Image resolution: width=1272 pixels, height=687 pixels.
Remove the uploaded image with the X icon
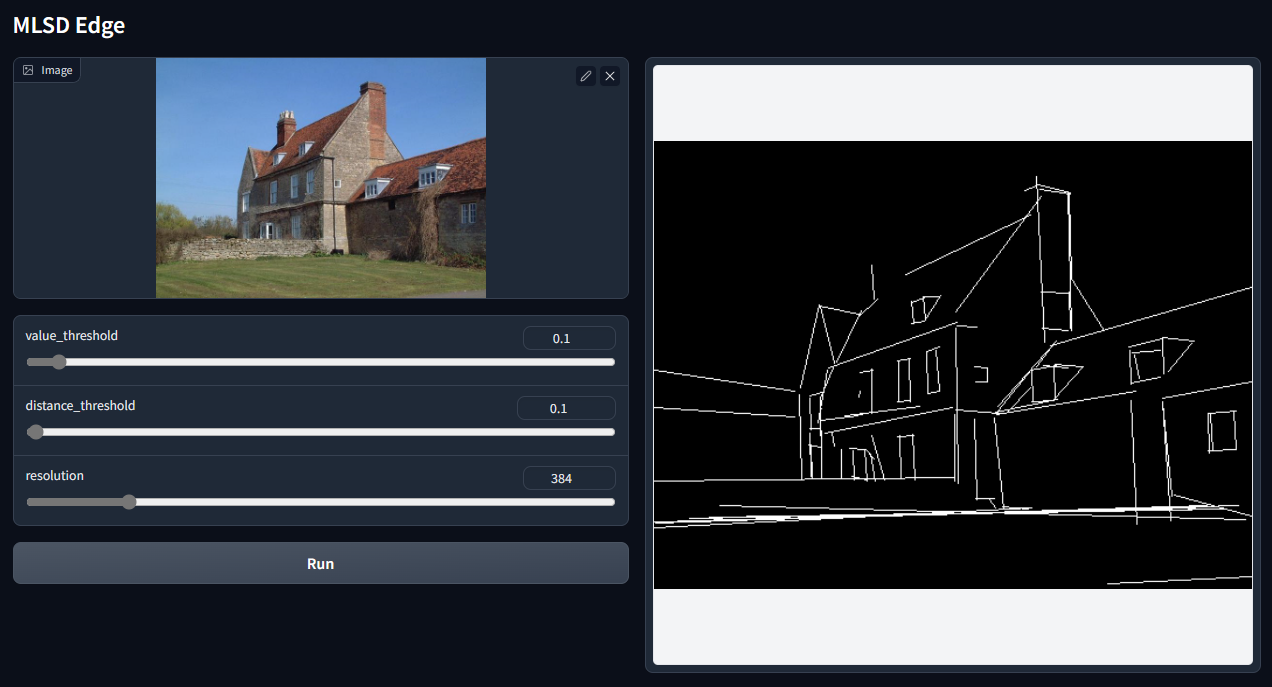610,76
